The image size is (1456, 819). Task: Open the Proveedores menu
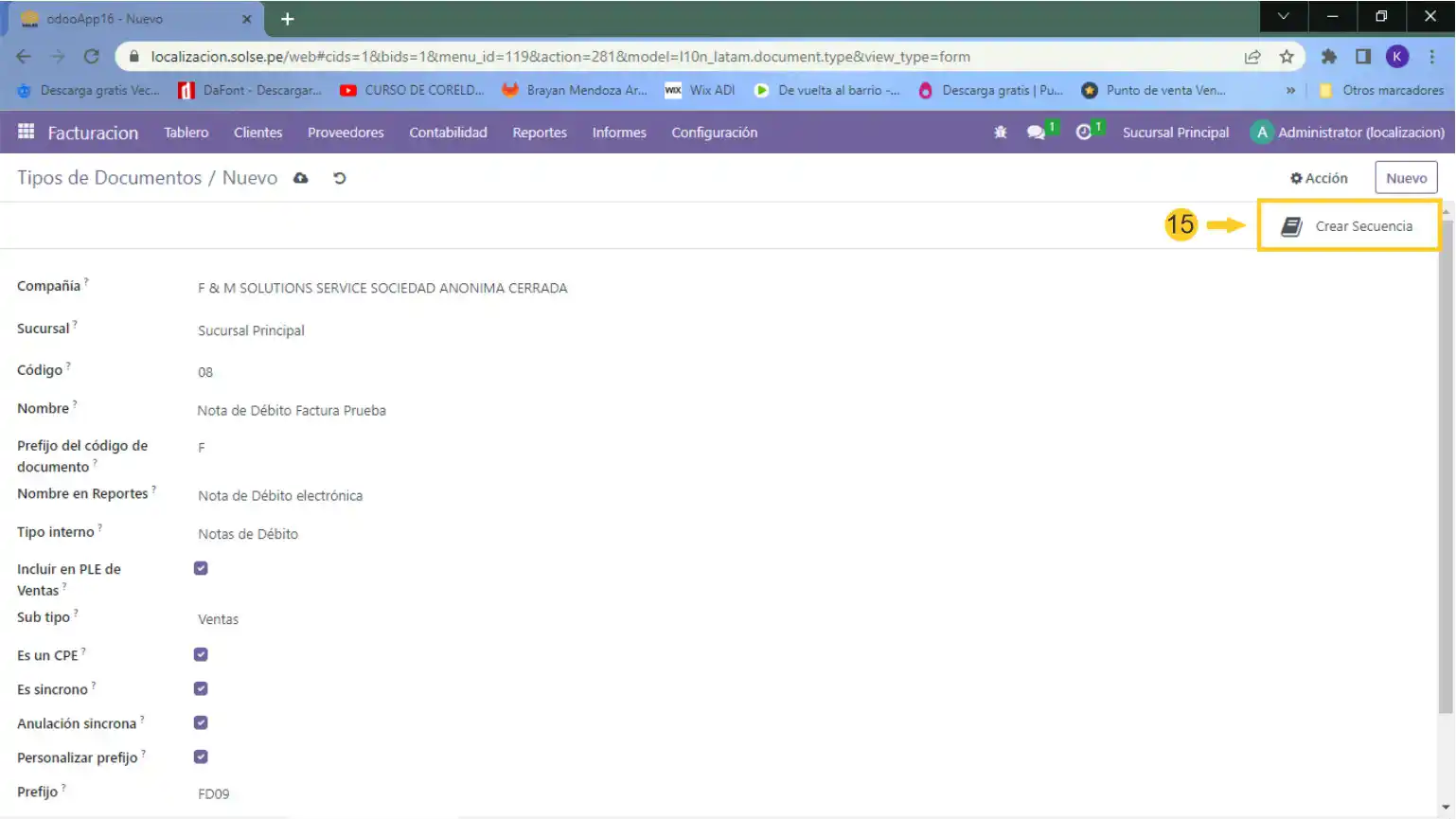346,133
